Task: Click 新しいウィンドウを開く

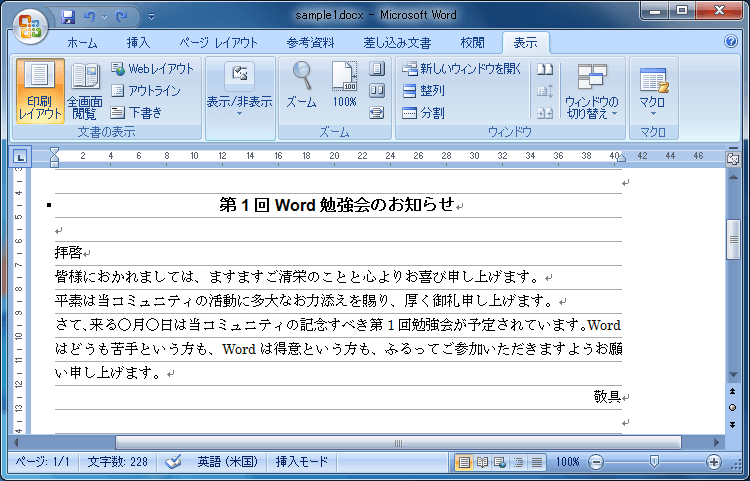Action: pos(461,69)
